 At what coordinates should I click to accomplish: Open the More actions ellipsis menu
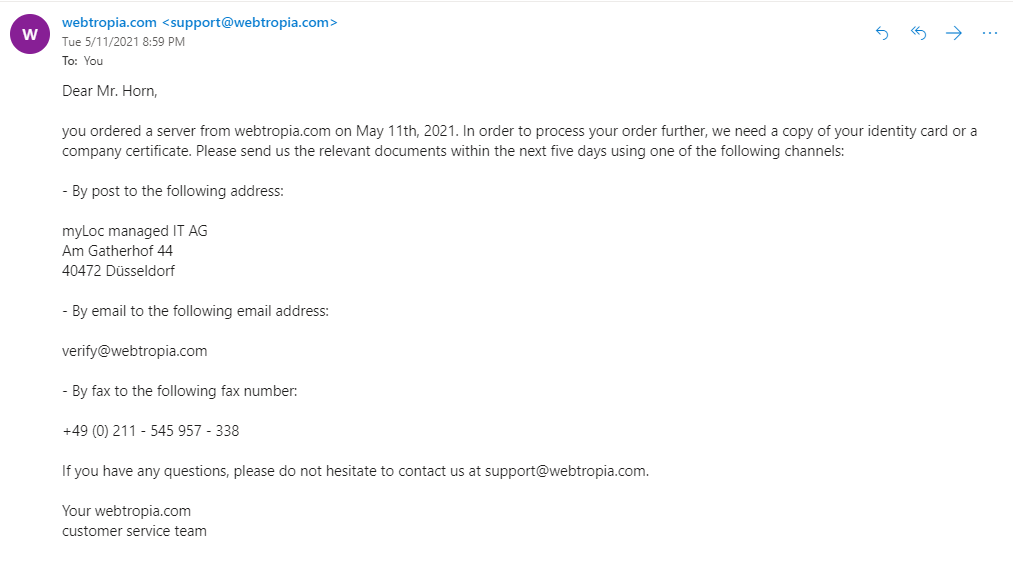point(989,33)
